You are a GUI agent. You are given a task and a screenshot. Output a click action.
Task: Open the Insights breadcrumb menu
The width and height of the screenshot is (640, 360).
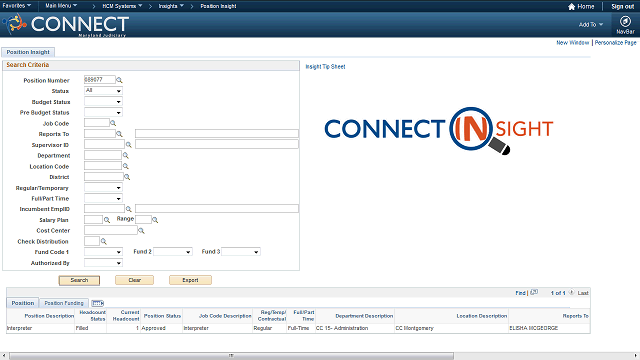(x=171, y=6)
